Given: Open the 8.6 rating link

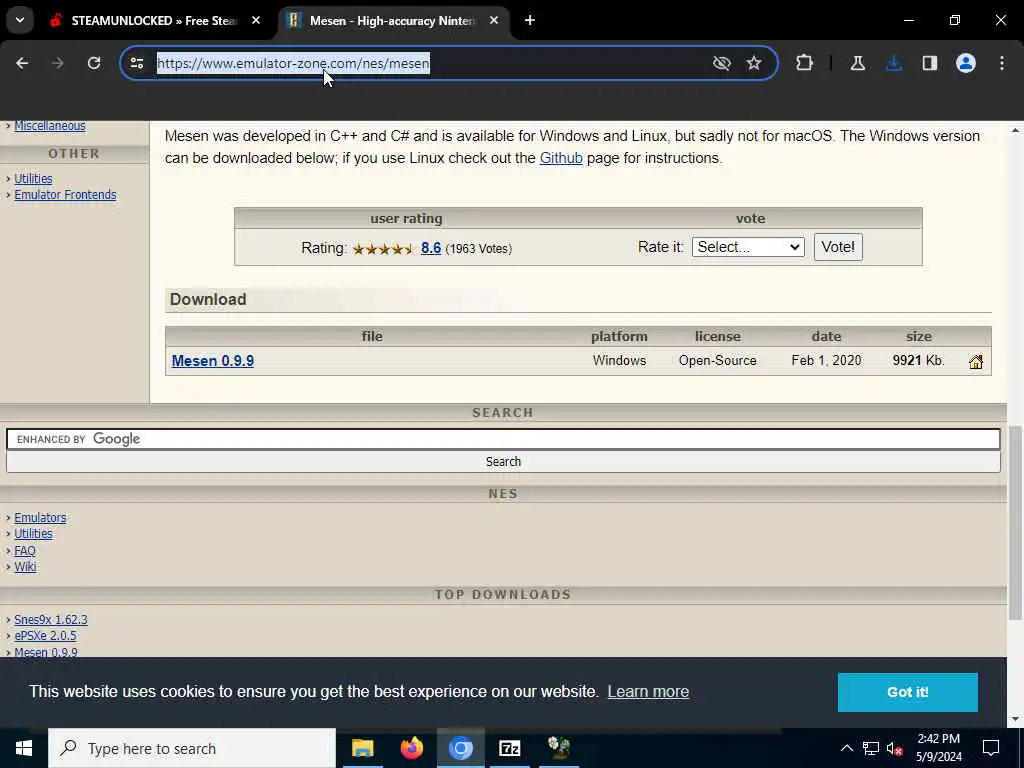Looking at the screenshot, I should (431, 248).
